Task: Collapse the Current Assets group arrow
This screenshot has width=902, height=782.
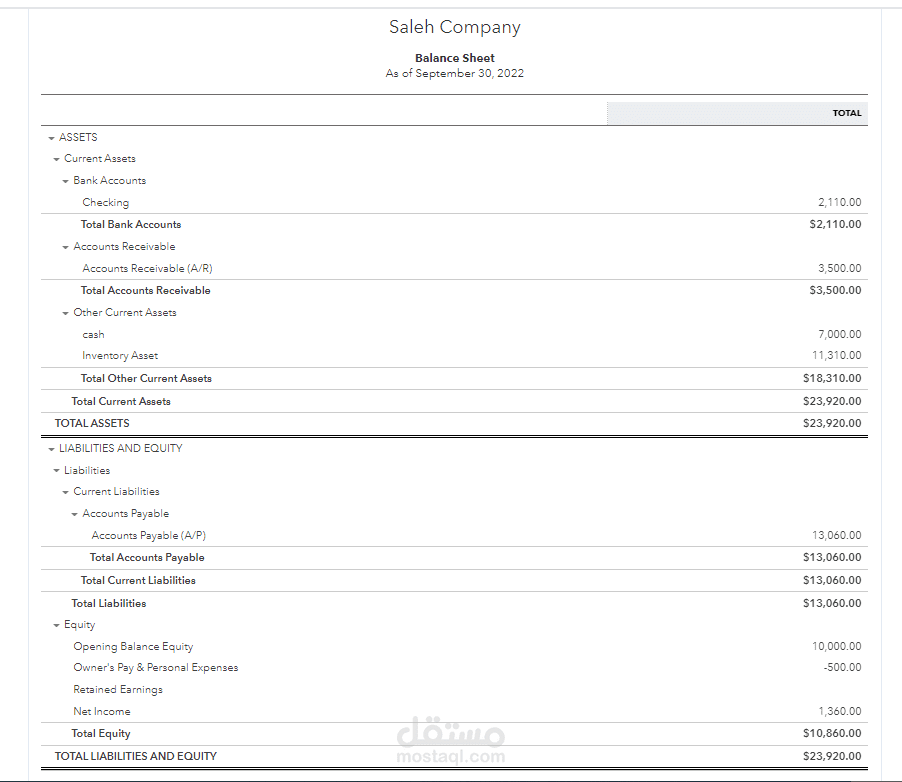Action: [x=56, y=159]
